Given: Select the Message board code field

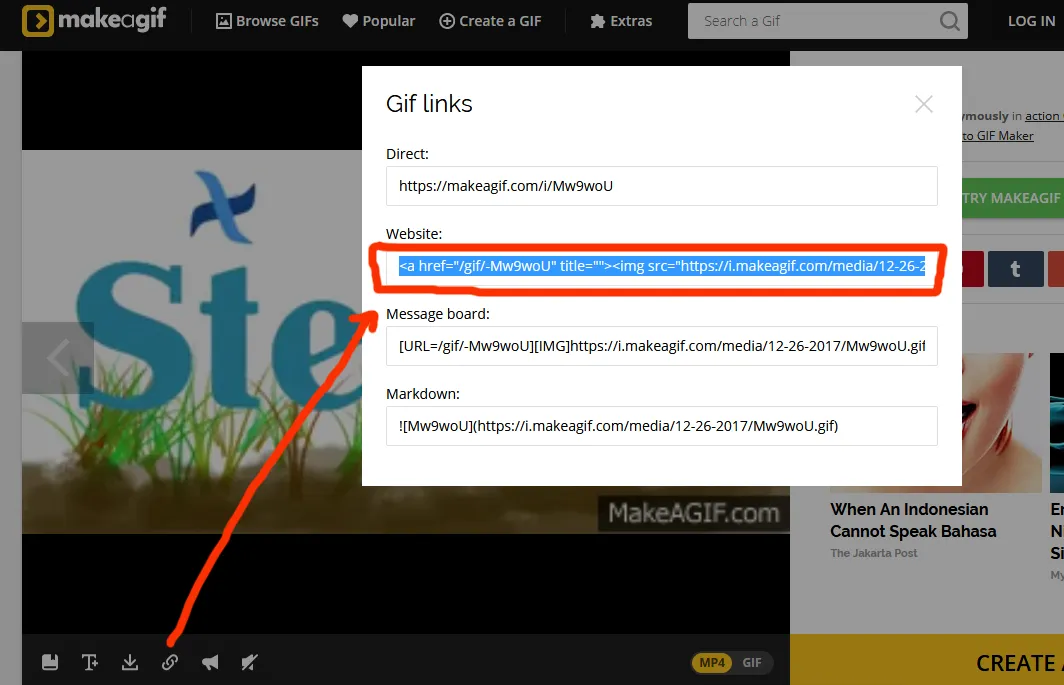Looking at the screenshot, I should [662, 346].
